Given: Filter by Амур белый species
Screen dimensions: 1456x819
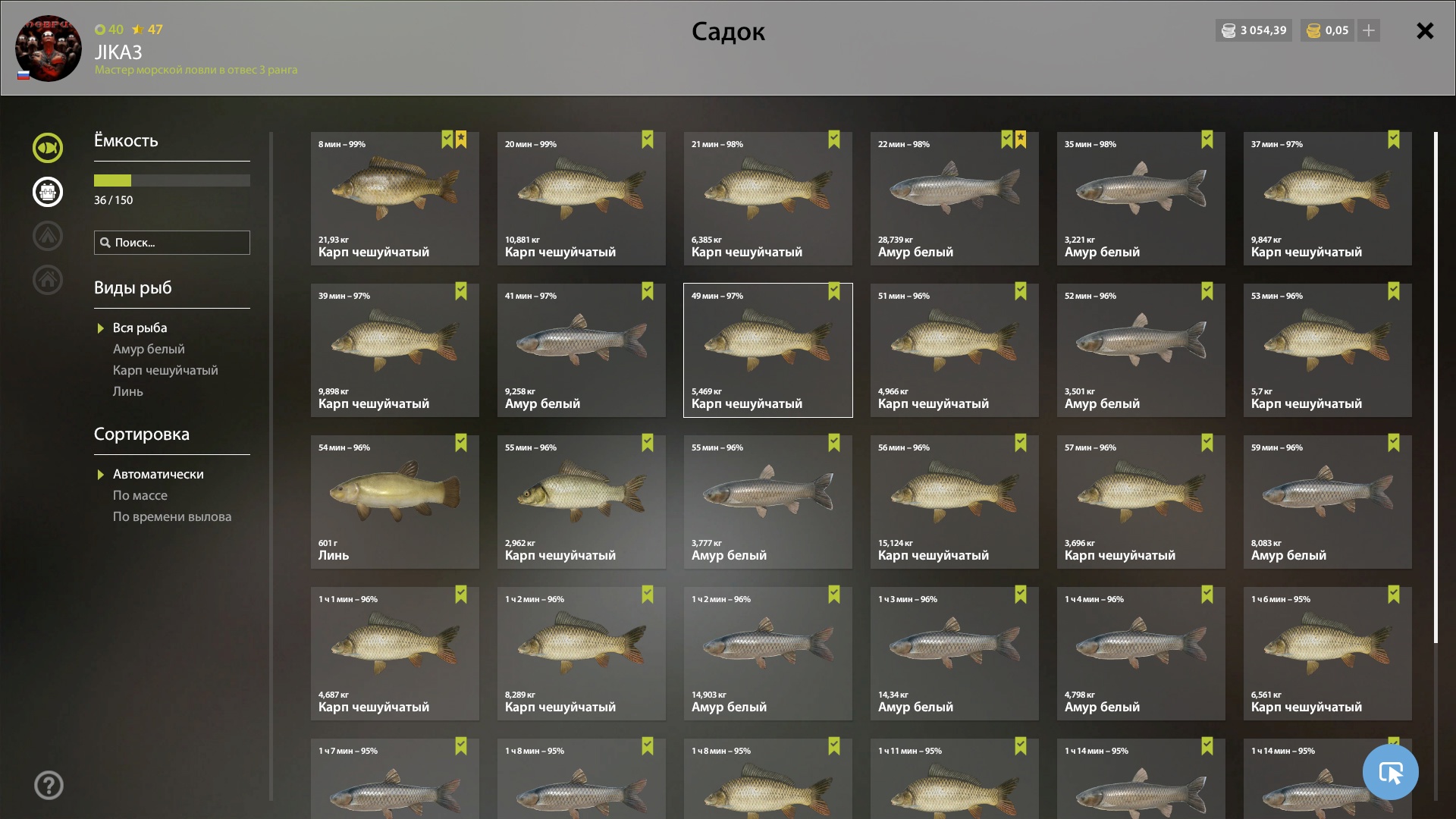Looking at the screenshot, I should 149,349.
